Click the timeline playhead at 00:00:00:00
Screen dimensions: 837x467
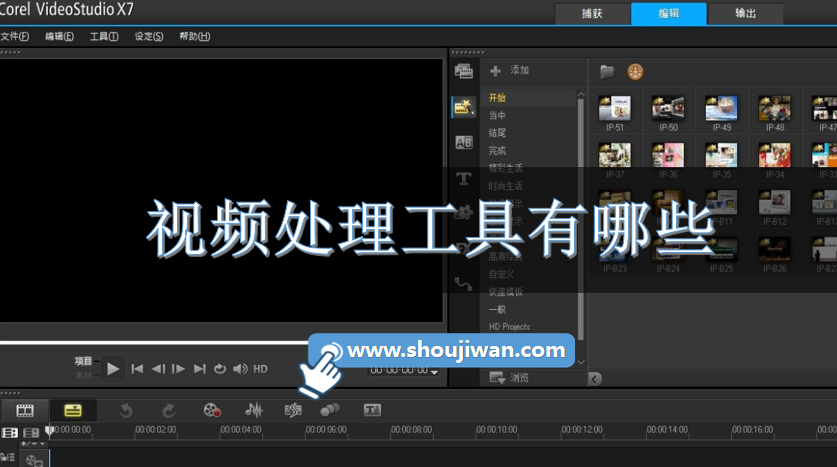click(x=49, y=431)
